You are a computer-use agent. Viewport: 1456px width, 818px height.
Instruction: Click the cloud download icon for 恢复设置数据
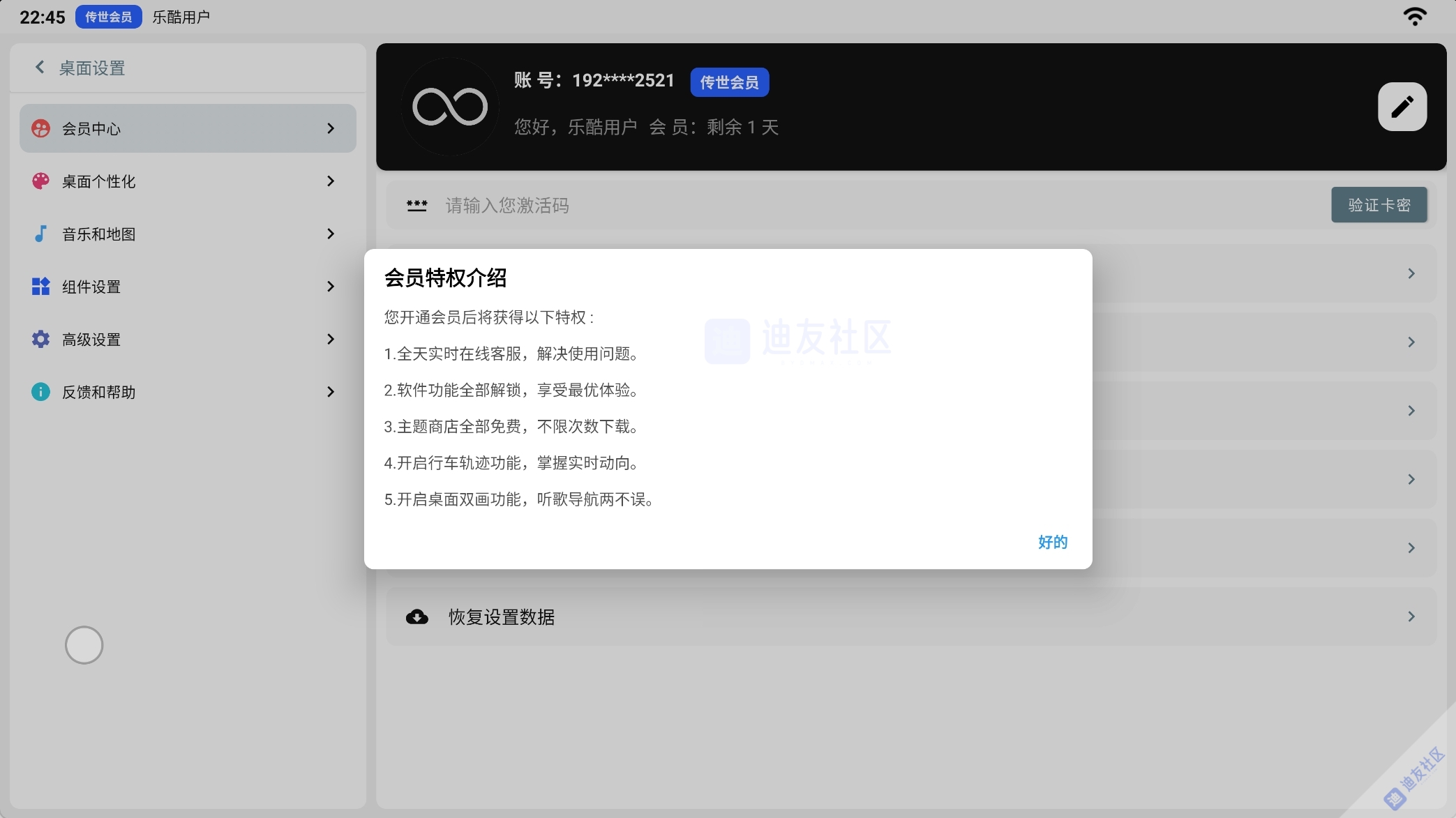click(417, 616)
